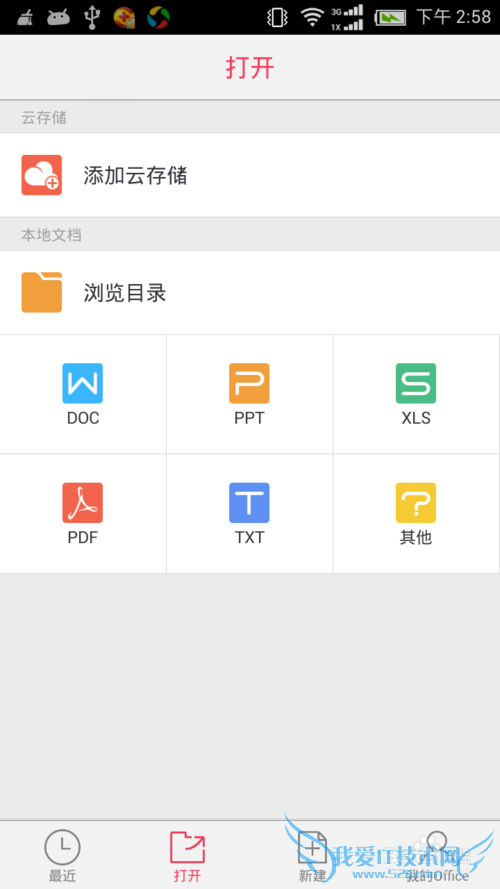
Task: Tap the 本地文档 section header
Action: tap(52, 235)
